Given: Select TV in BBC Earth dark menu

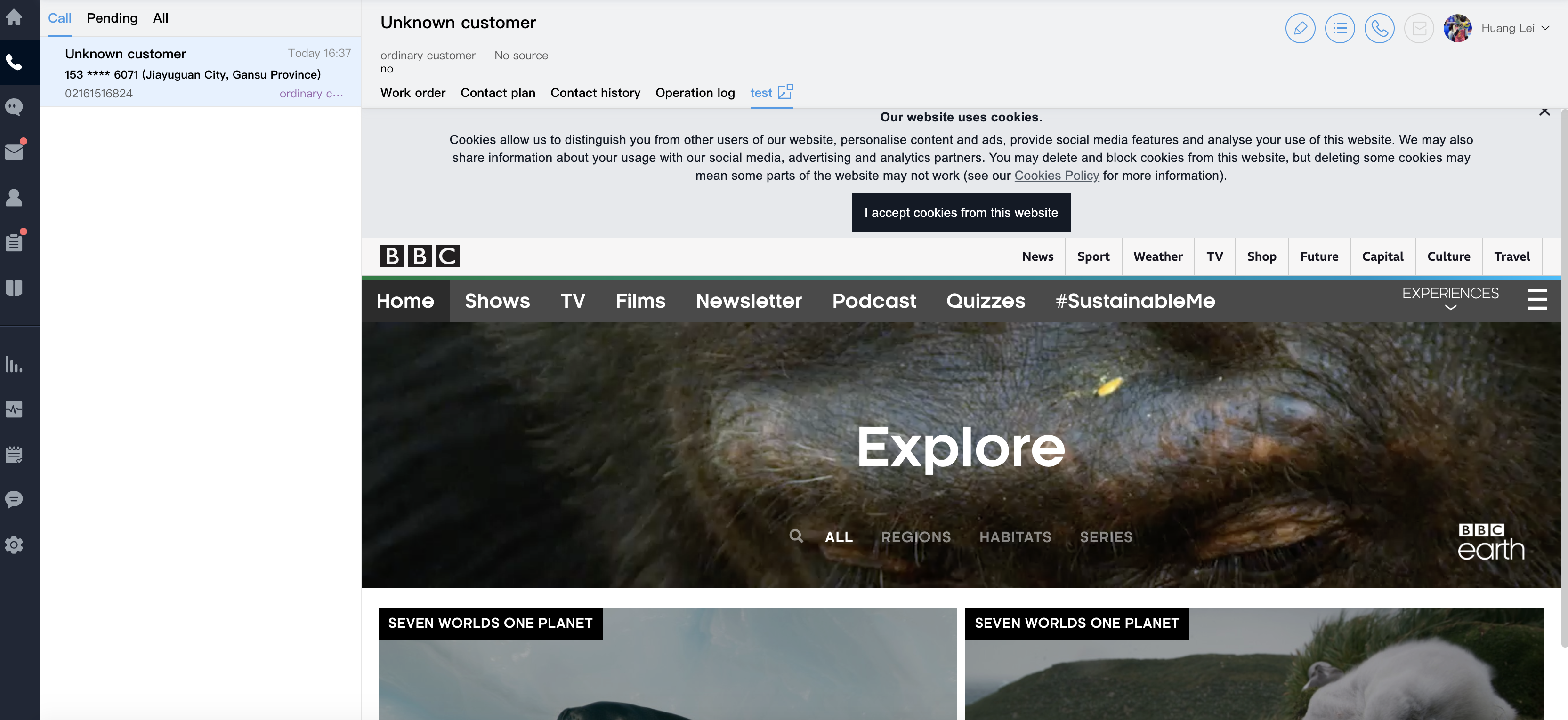Looking at the screenshot, I should coord(573,300).
